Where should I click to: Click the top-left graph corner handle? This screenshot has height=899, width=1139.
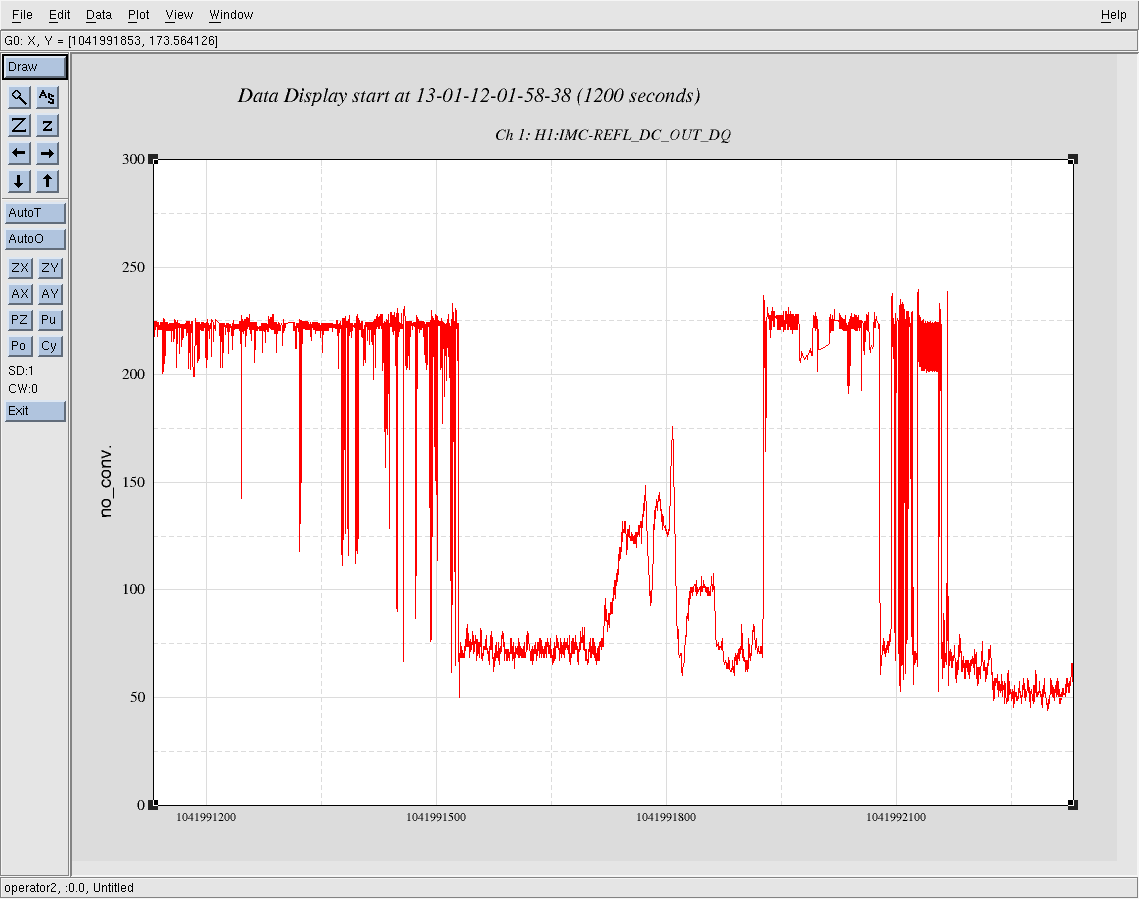[x=153, y=159]
